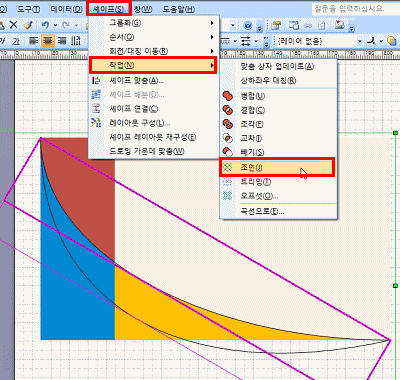Click the 조인(J) join menu entry
Screen dimensions: 400x380
pyautogui.click(x=277, y=167)
